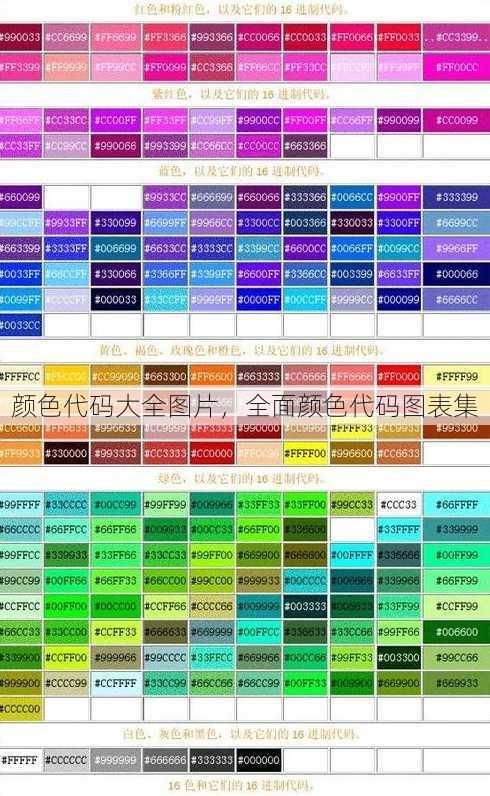Viewport: 490px width, 796px height.
Task: Pick the #330066 swatch
Action: pos(116,274)
